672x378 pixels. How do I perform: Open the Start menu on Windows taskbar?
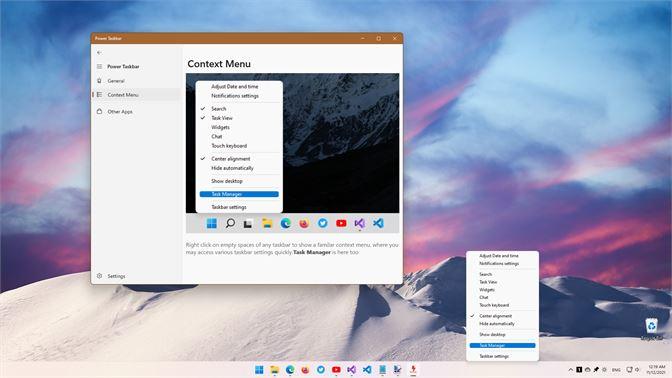tap(259, 370)
